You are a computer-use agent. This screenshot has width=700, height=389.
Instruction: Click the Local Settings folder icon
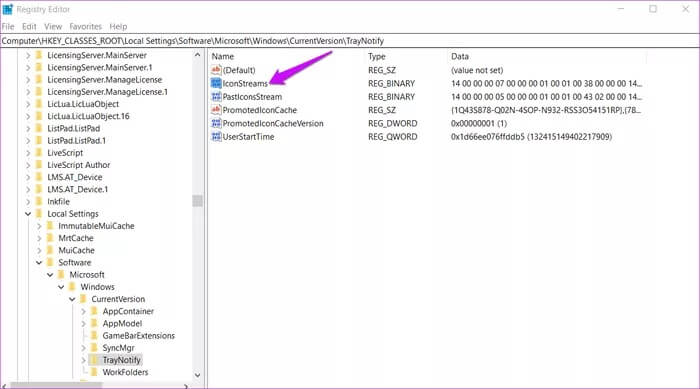tap(39, 213)
